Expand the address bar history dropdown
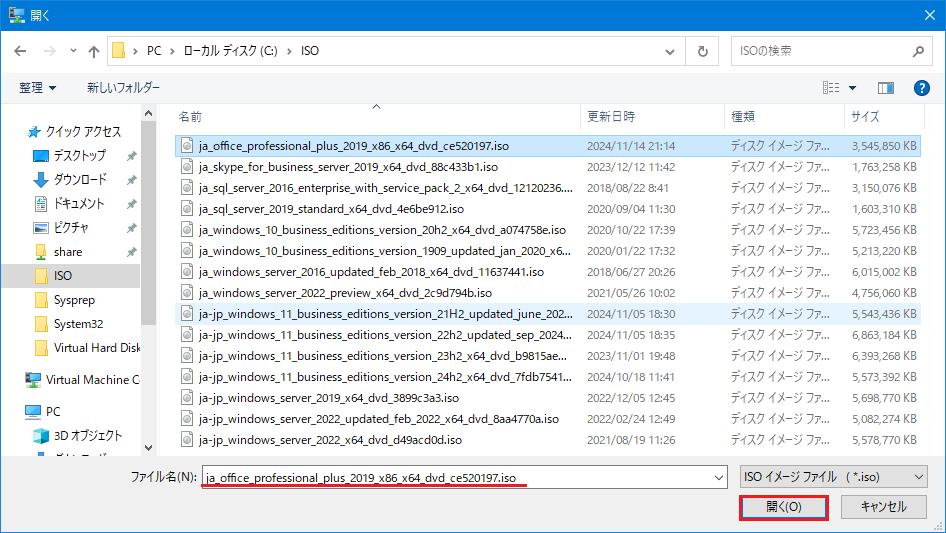Screen dimensions: 946x533 (670, 51)
